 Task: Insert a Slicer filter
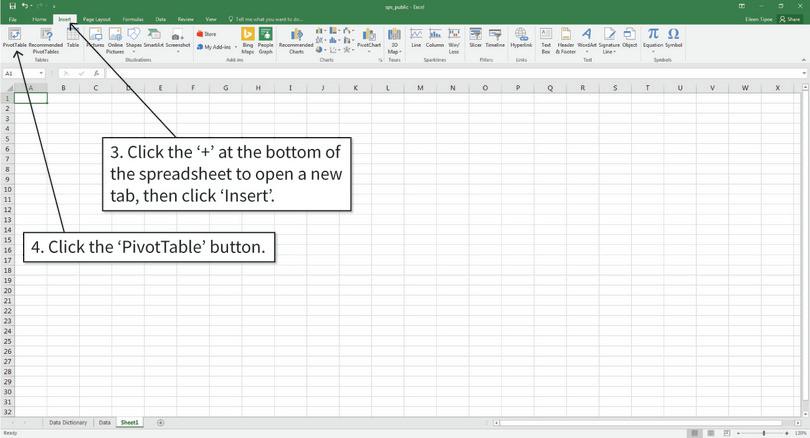[475, 38]
